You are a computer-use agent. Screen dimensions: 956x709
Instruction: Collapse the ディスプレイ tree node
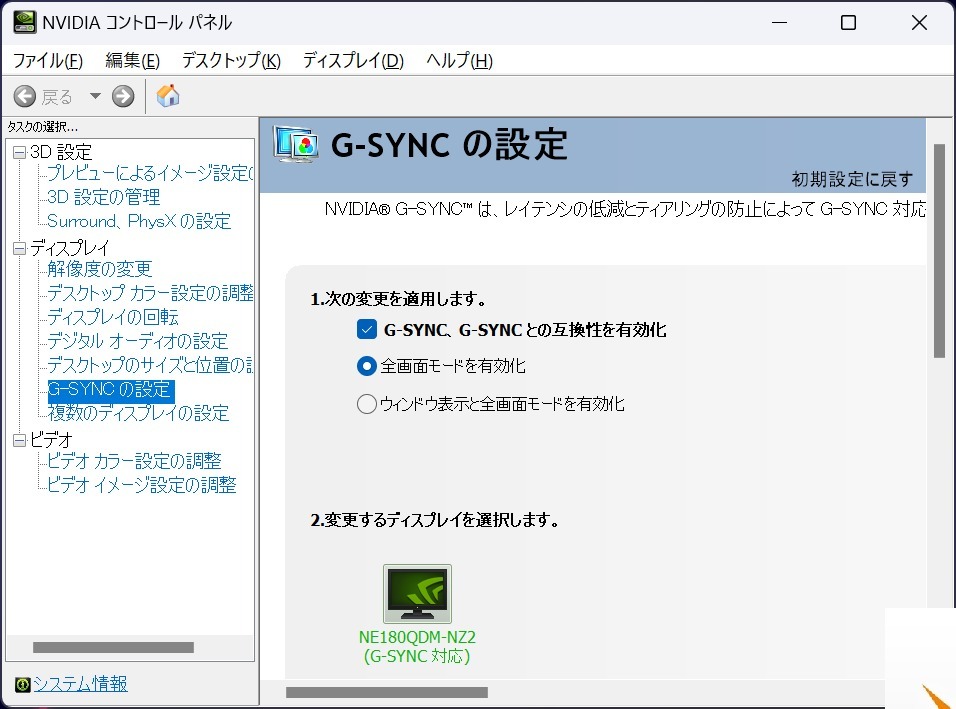pyautogui.click(x=20, y=248)
